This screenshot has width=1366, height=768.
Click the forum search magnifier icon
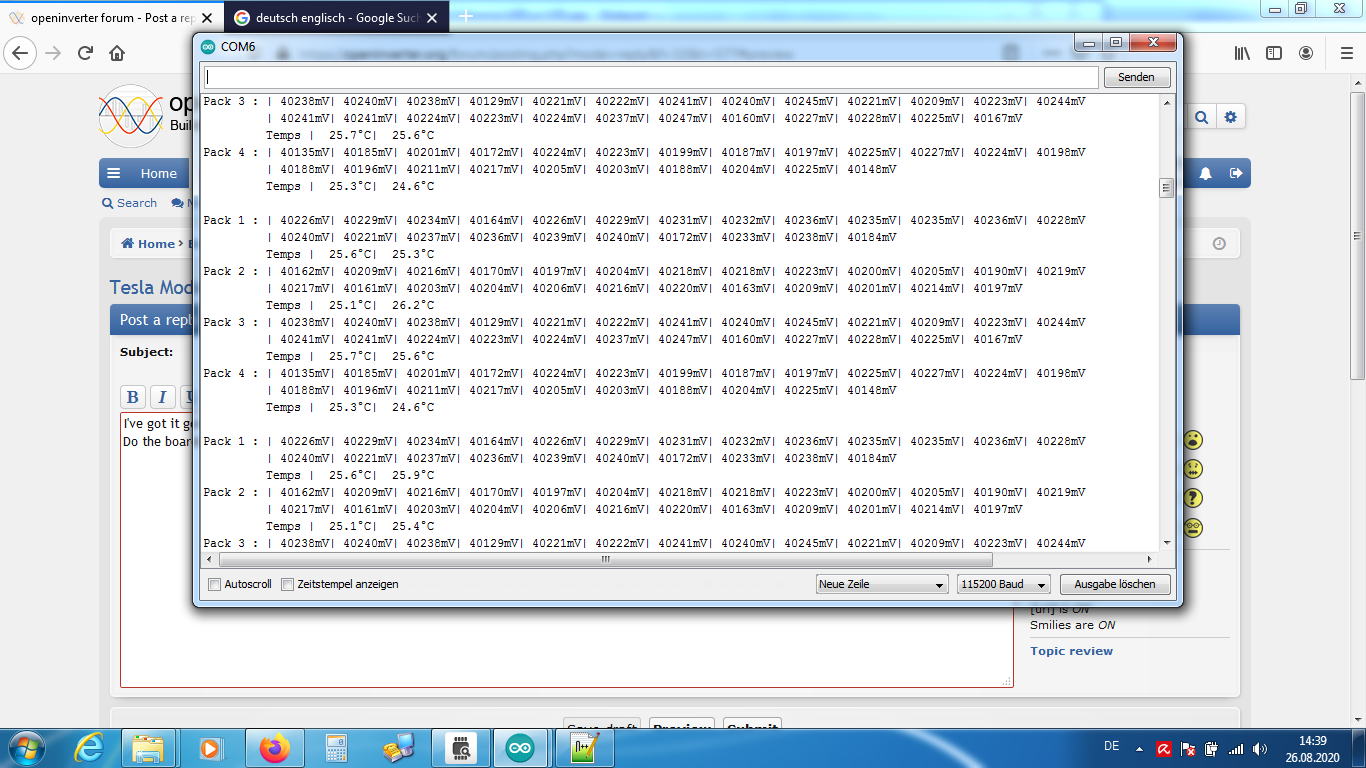click(x=1201, y=117)
